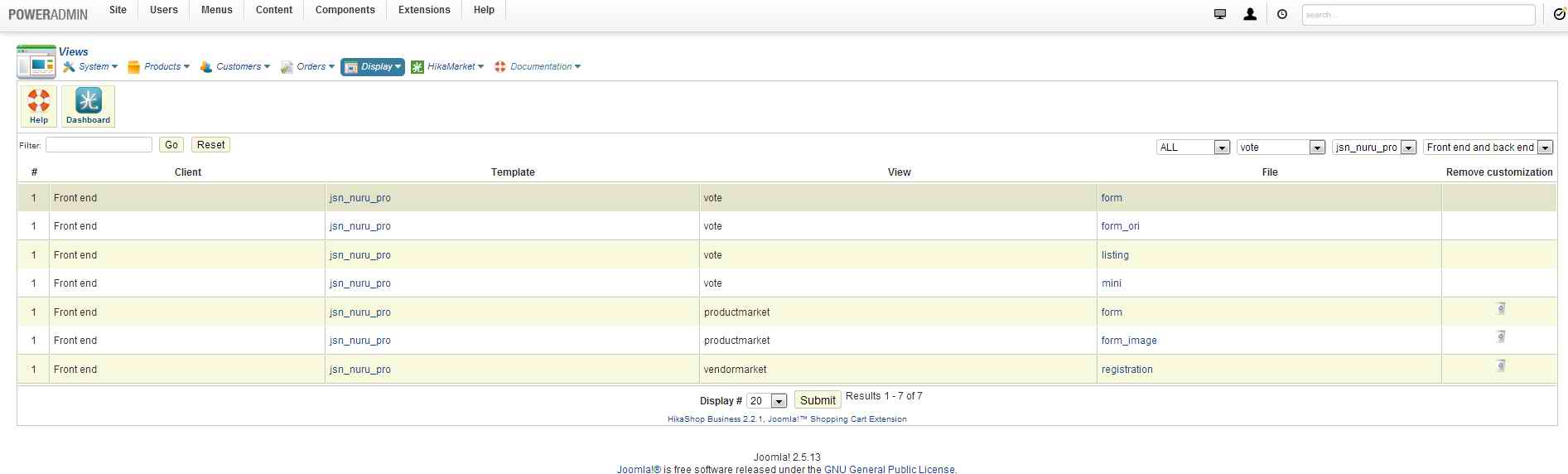This screenshot has width=1568, height=474.
Task: Click the Customers people icon
Action: point(206,67)
